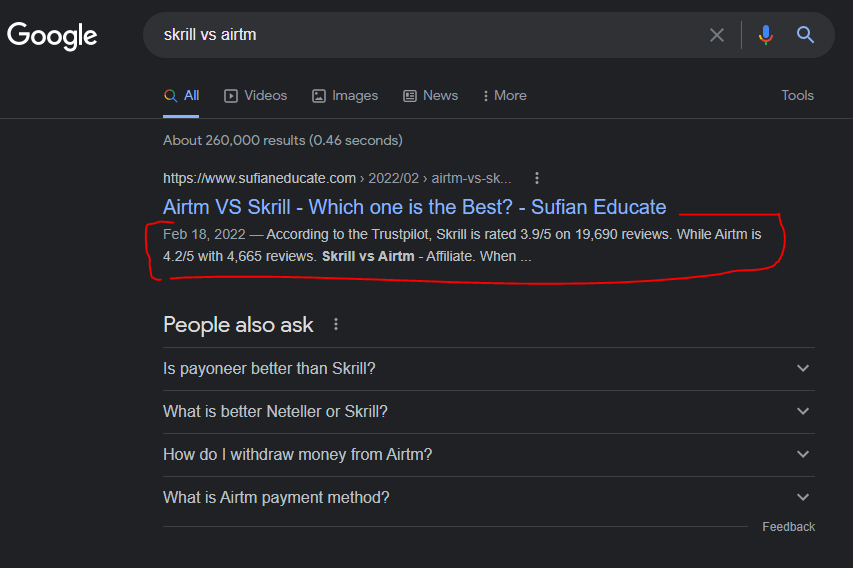The width and height of the screenshot is (853, 568).
Task: Open the search Tools options
Action: coord(798,95)
